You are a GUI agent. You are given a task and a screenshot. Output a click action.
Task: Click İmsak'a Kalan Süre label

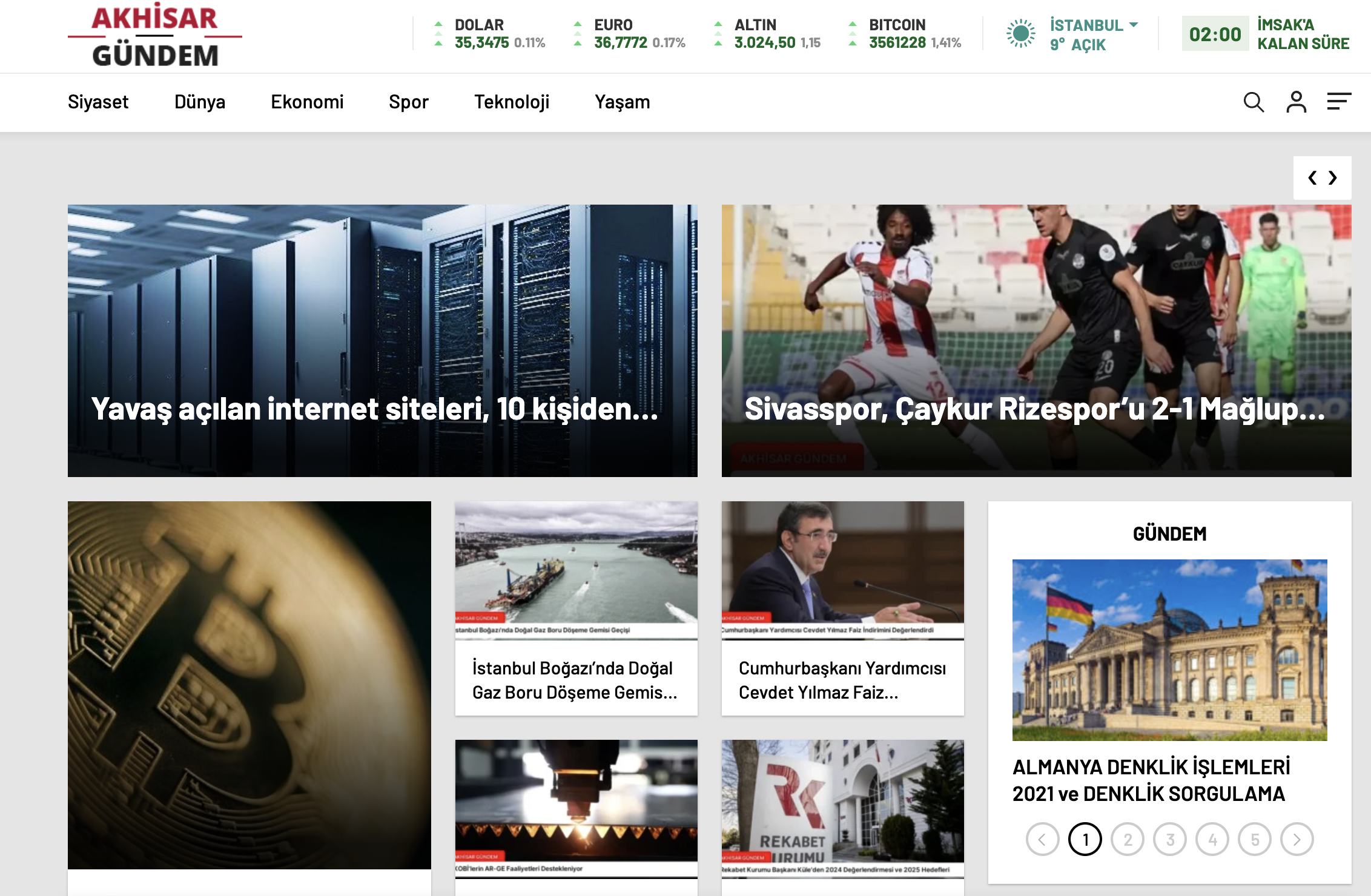[x=1303, y=34]
